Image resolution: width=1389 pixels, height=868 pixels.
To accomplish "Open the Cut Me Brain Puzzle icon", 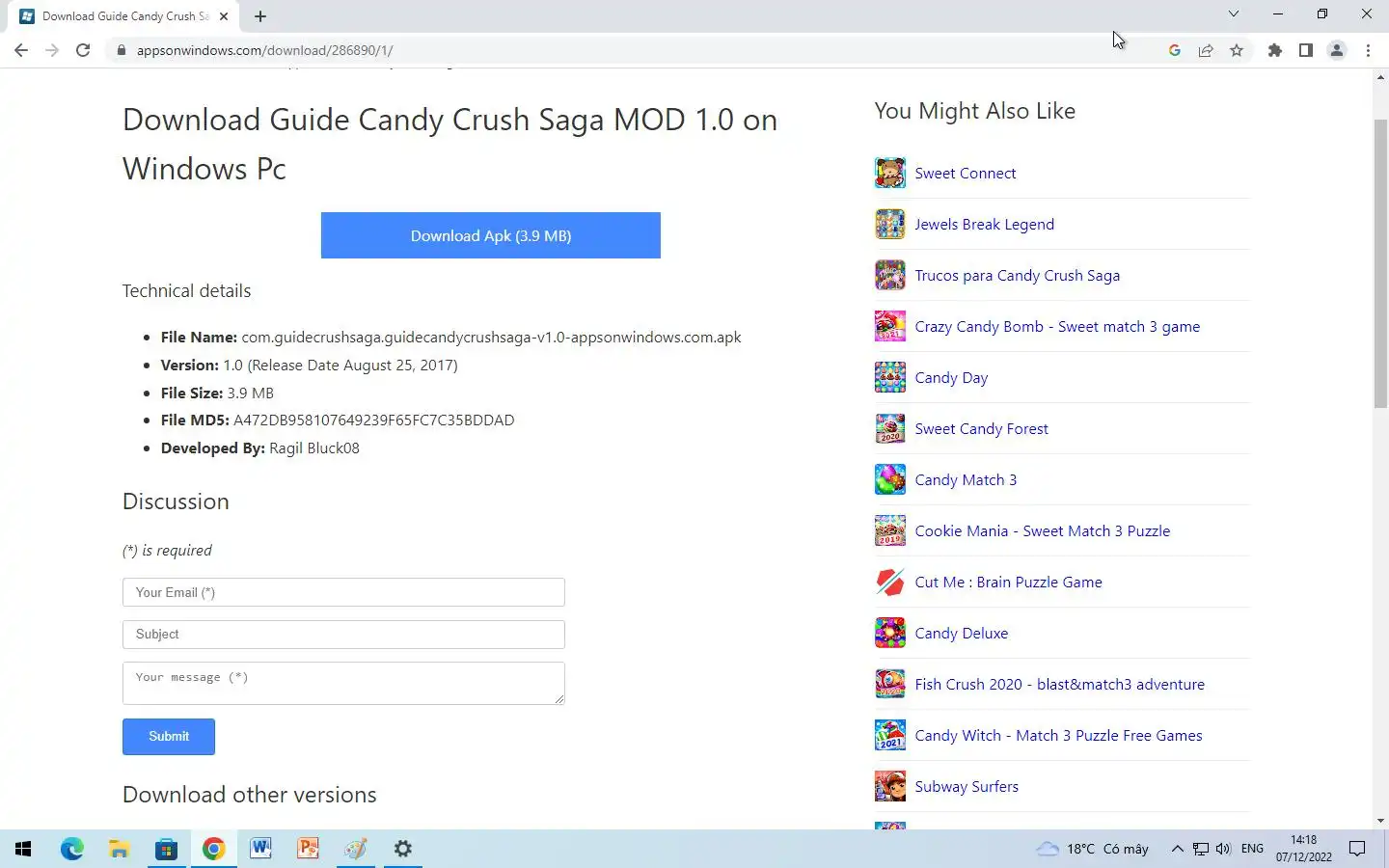I will tap(889, 583).
